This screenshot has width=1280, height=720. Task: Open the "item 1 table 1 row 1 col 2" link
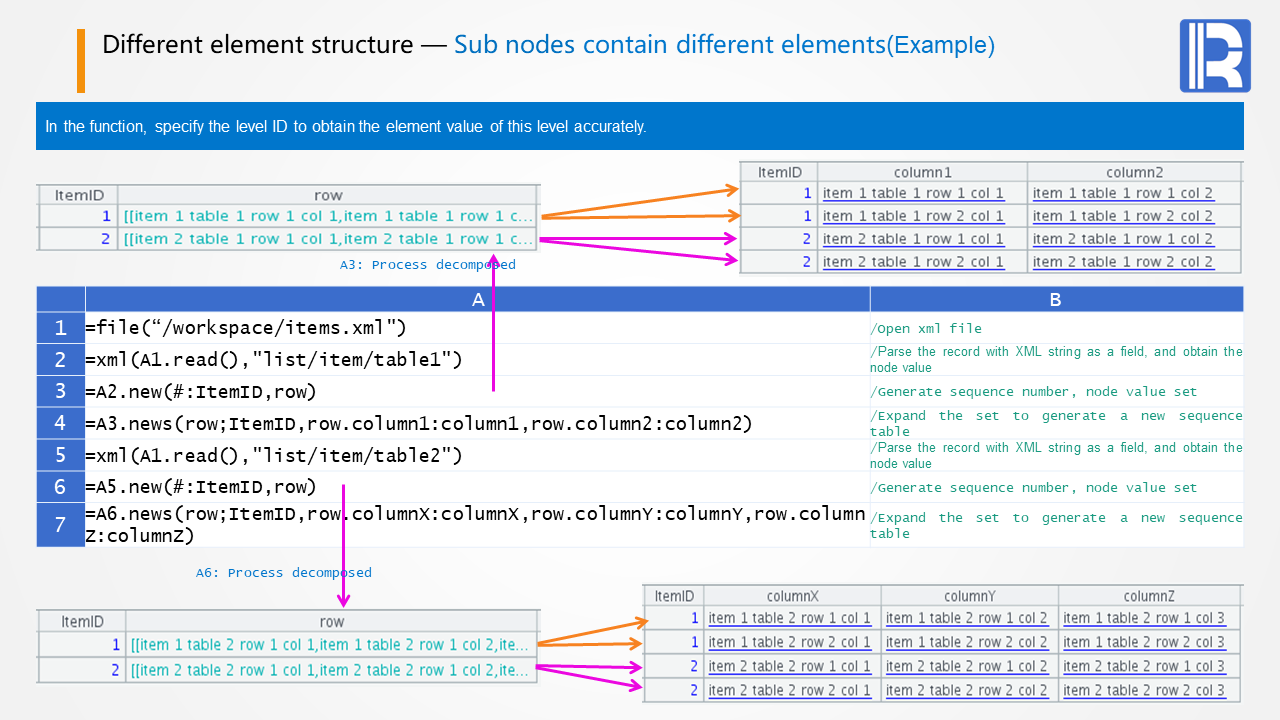pos(1122,194)
